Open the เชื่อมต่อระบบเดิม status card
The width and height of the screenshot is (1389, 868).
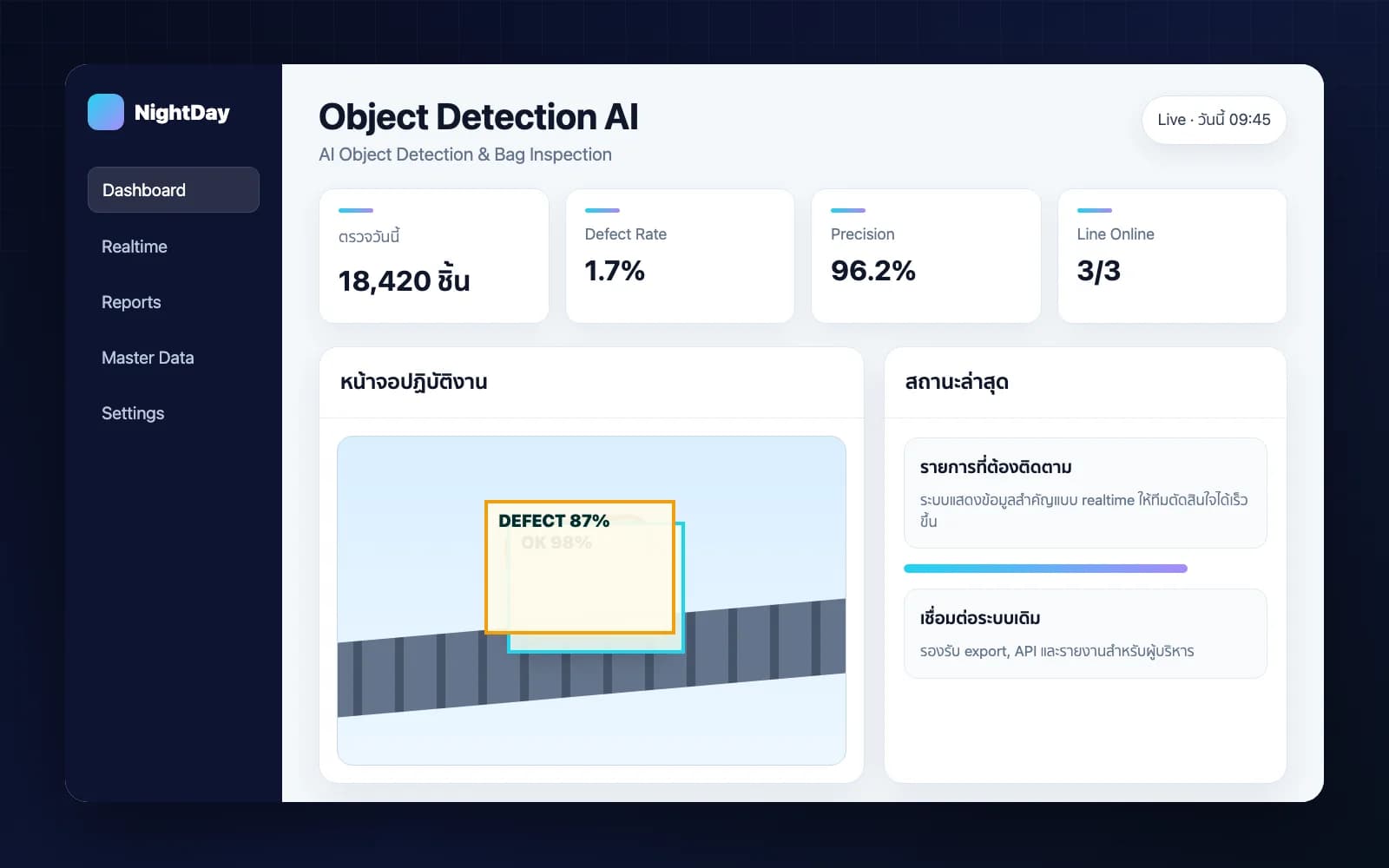[x=1085, y=634]
